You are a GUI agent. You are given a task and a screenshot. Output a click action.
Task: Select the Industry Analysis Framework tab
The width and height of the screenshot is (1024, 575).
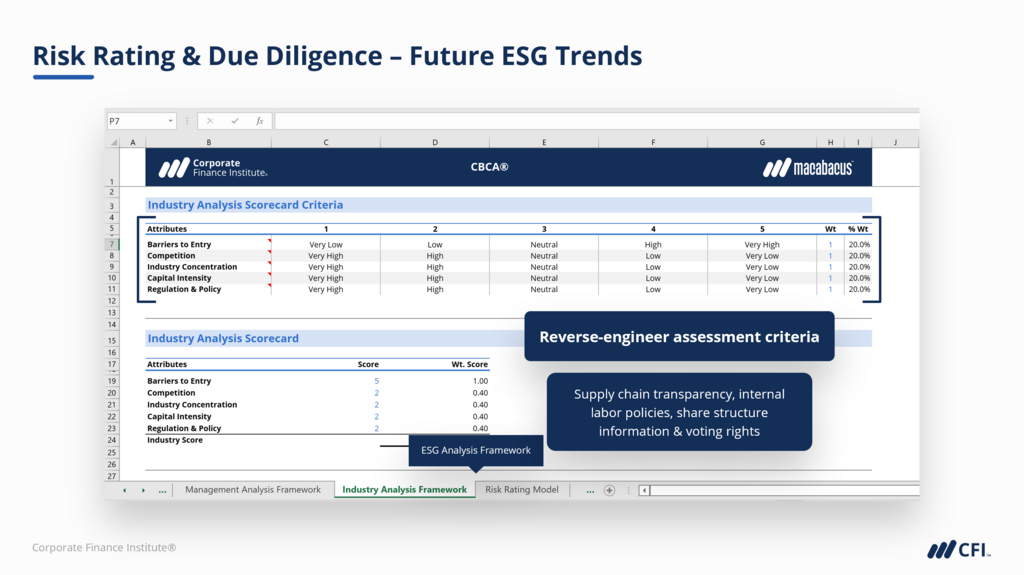pos(404,490)
